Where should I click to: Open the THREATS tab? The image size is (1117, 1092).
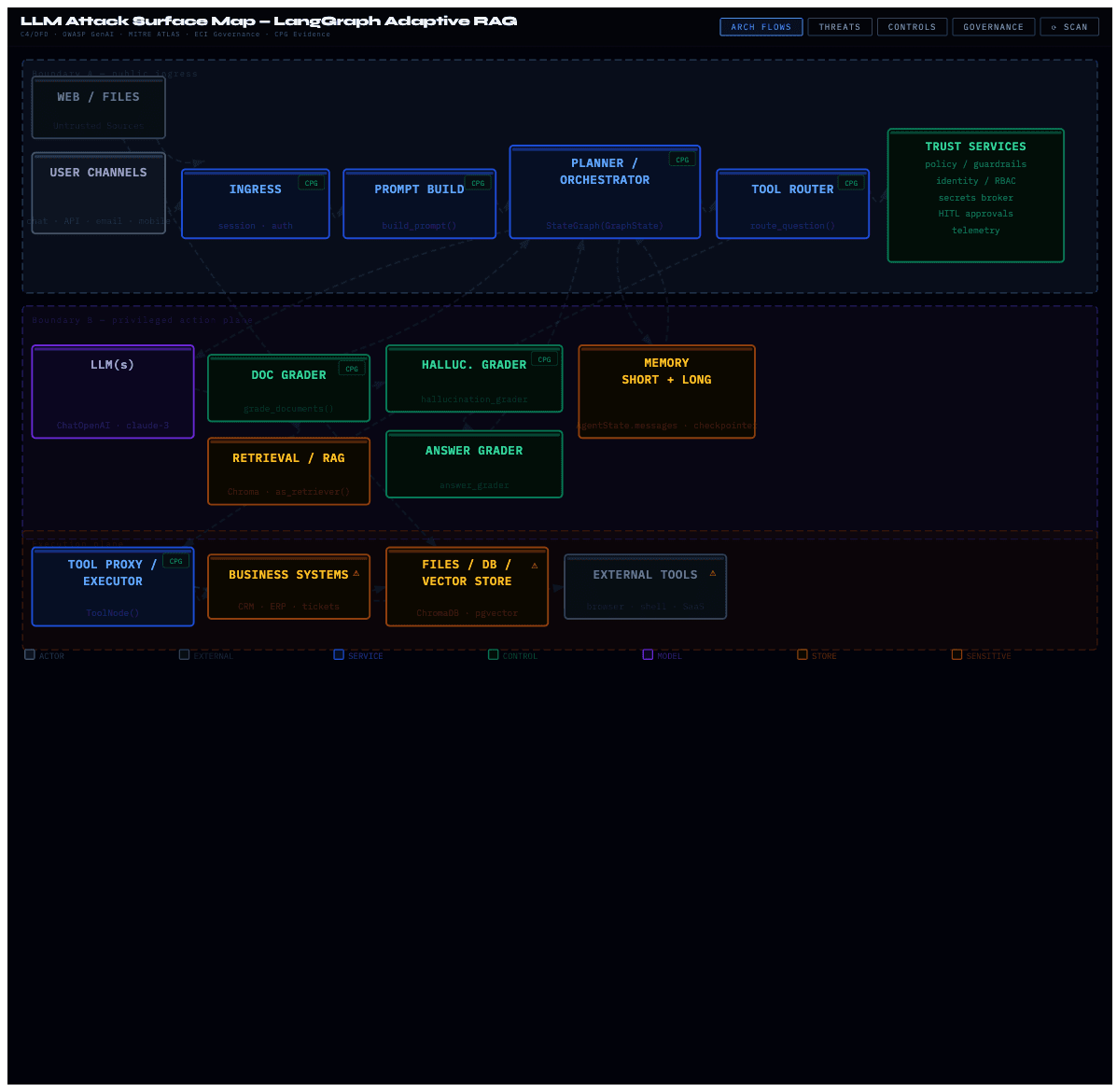[839, 27]
